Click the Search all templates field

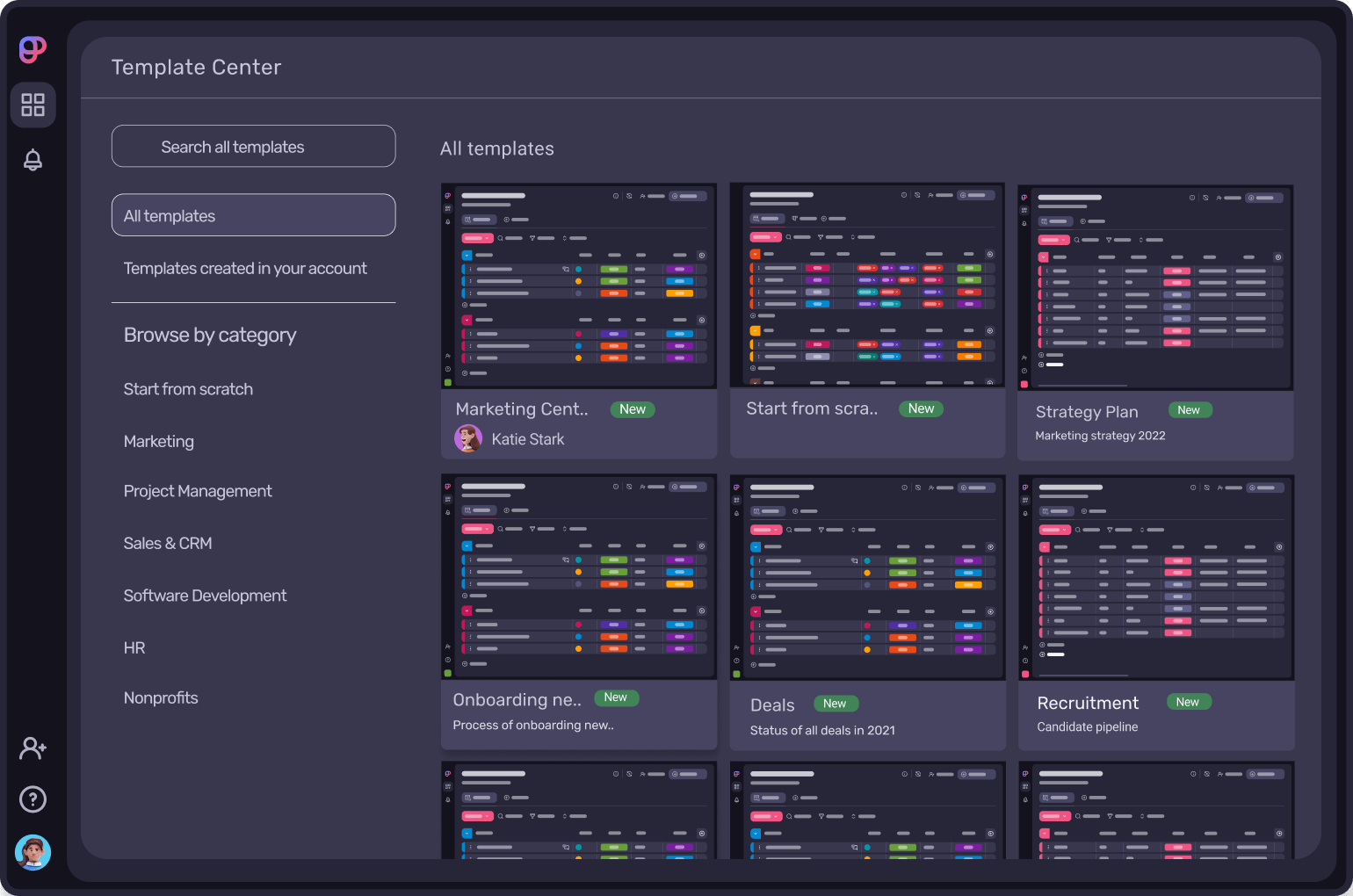pos(253,146)
